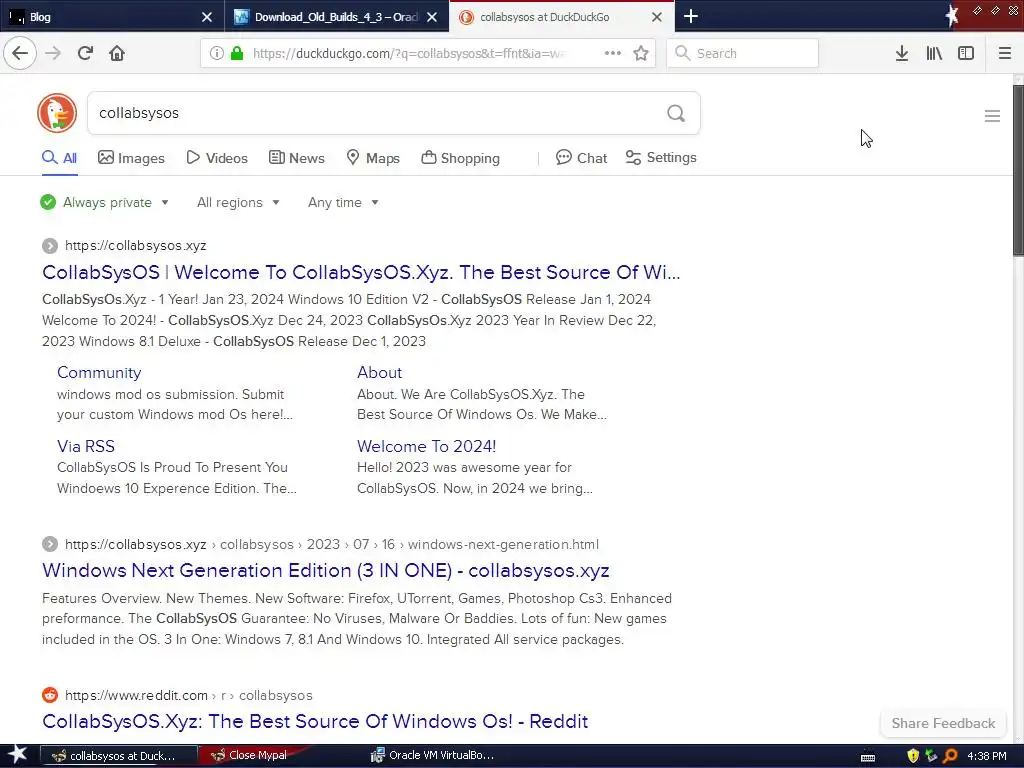Open the keyboard tray icon

click(x=868, y=757)
